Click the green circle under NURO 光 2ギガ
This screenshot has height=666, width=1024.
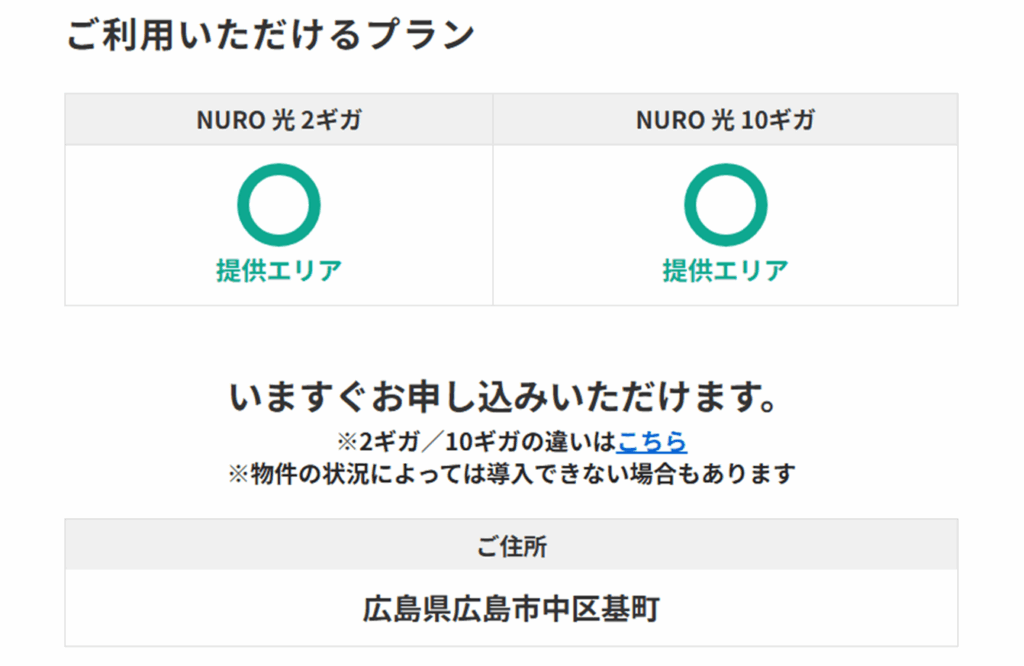(278, 204)
